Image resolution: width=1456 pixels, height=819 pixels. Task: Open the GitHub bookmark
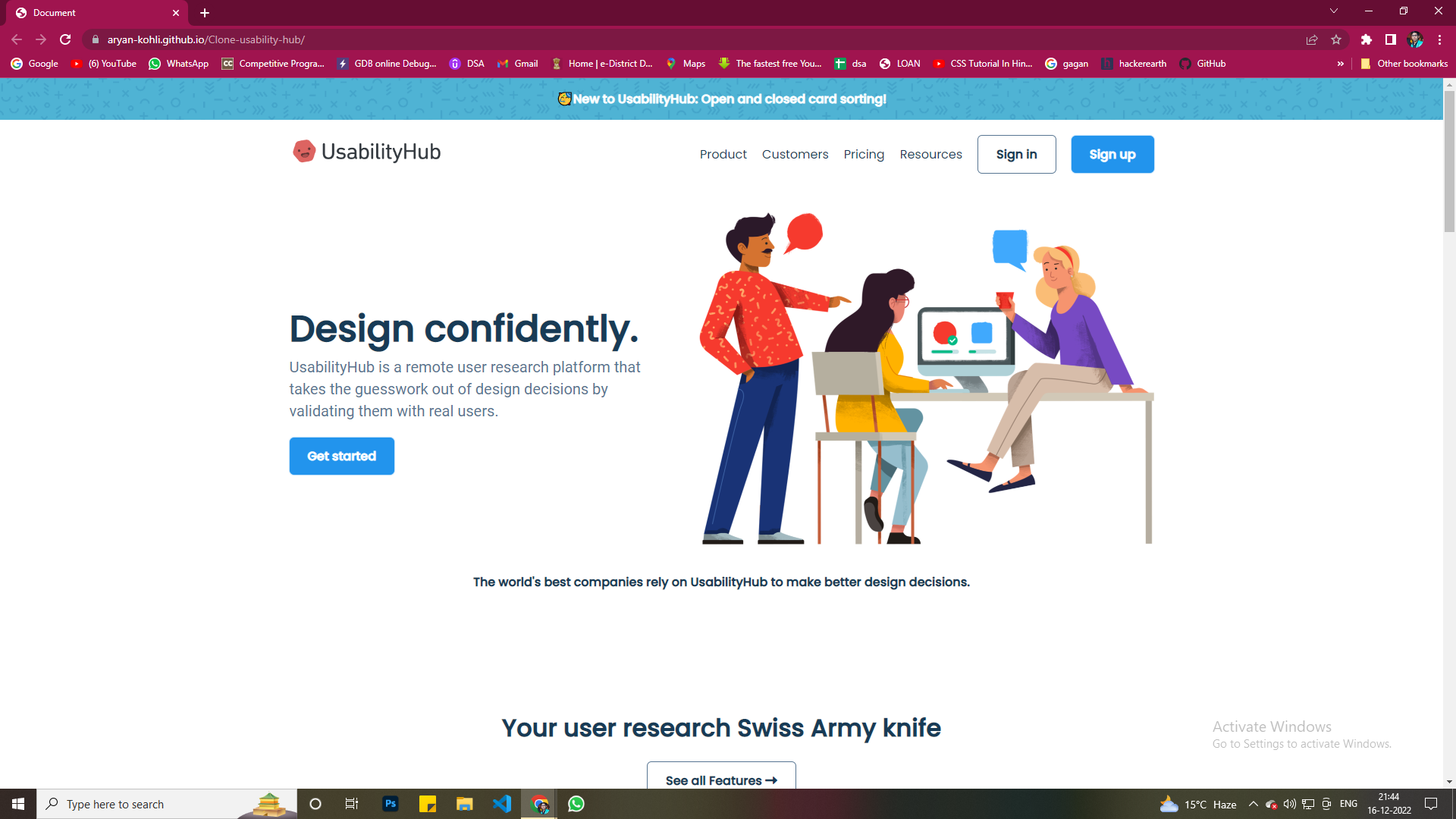click(1203, 64)
